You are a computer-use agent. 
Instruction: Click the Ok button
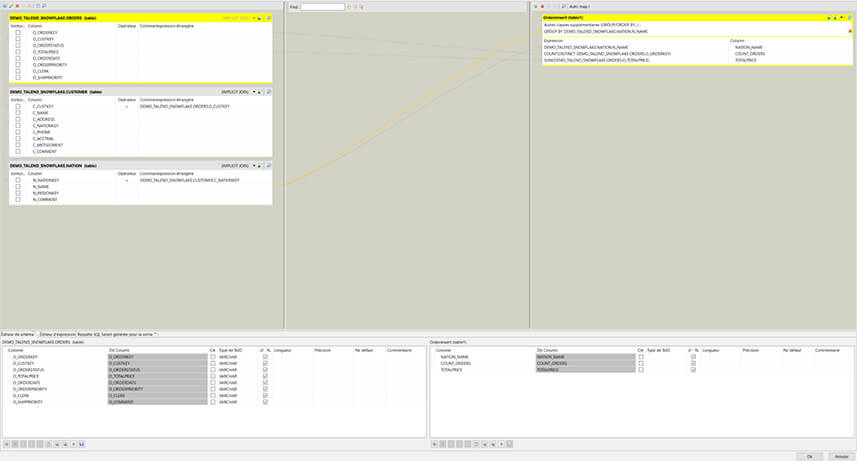808,456
